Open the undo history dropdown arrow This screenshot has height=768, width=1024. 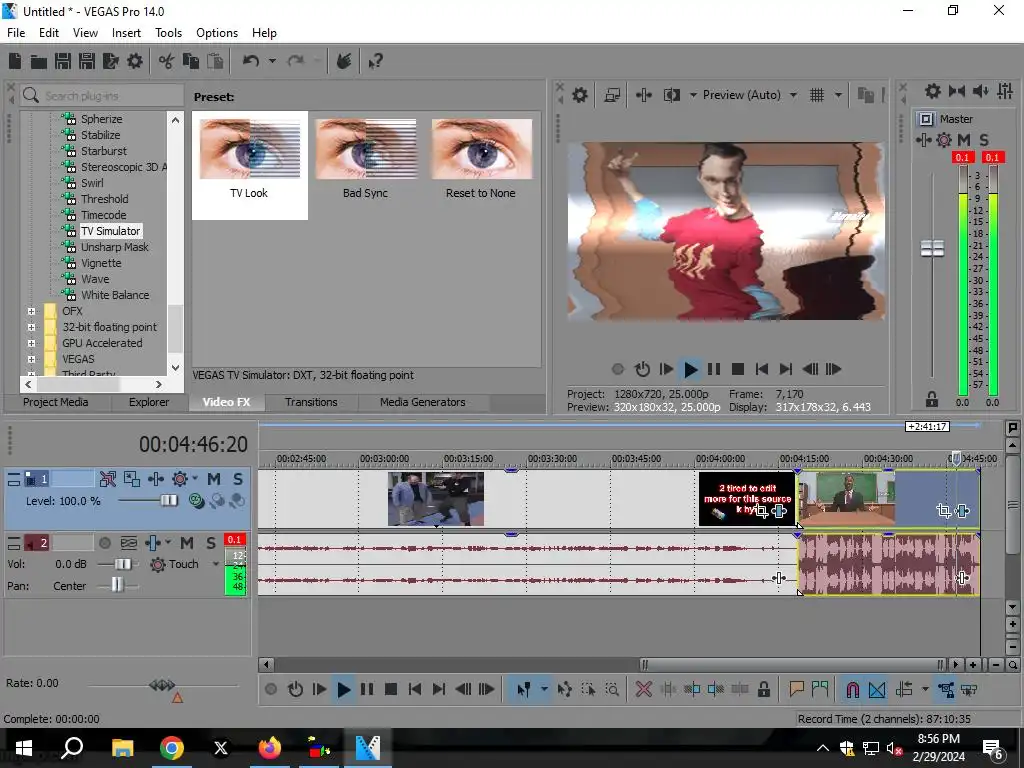[272, 61]
